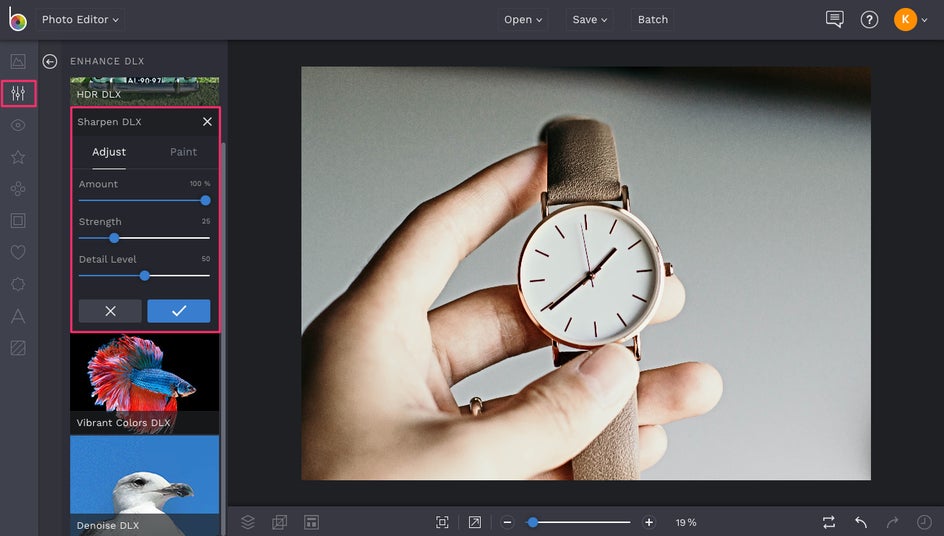Select the Vibrant Colors DLX thumbnail
944x536 pixels.
(x=144, y=384)
